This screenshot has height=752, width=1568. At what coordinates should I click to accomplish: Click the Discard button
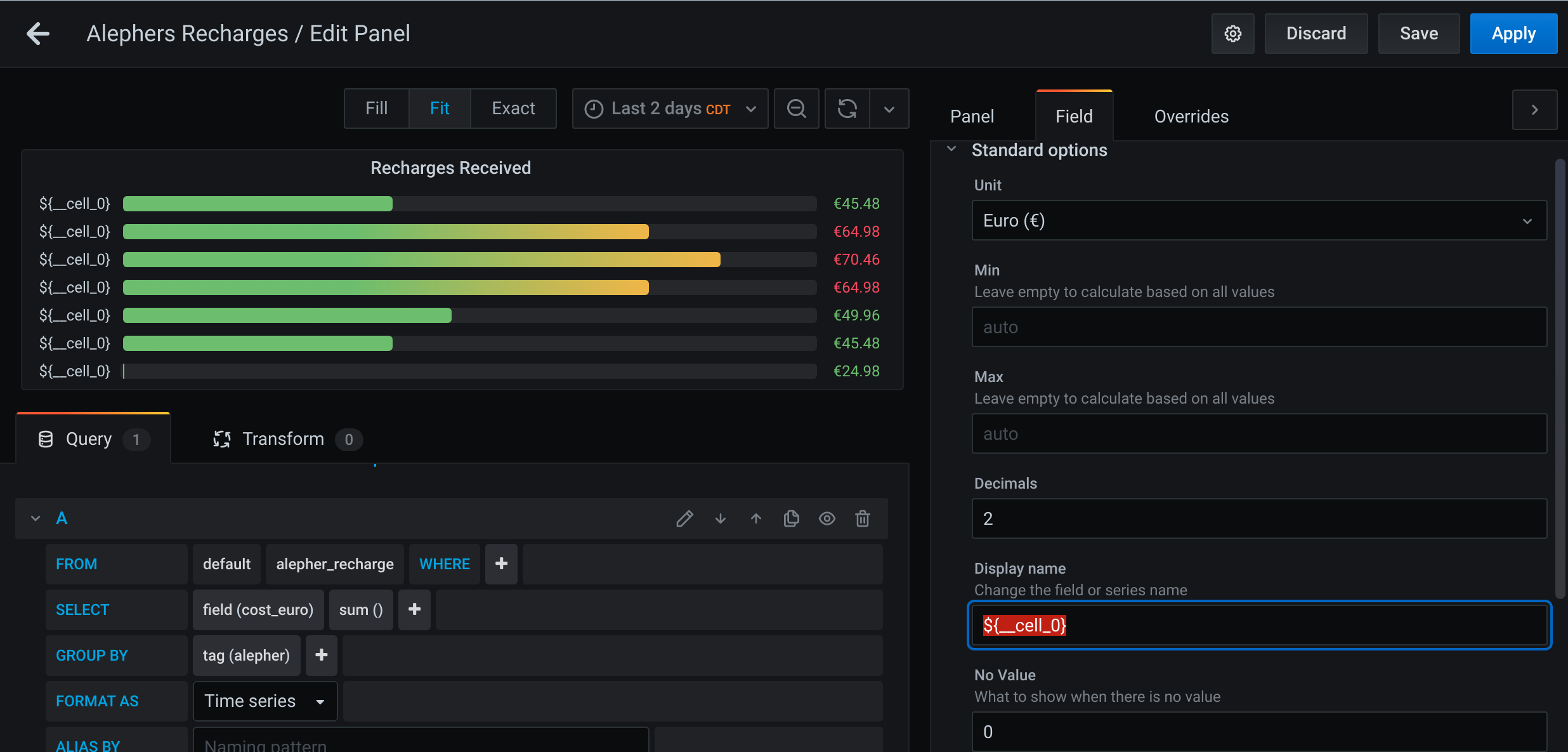pos(1316,34)
